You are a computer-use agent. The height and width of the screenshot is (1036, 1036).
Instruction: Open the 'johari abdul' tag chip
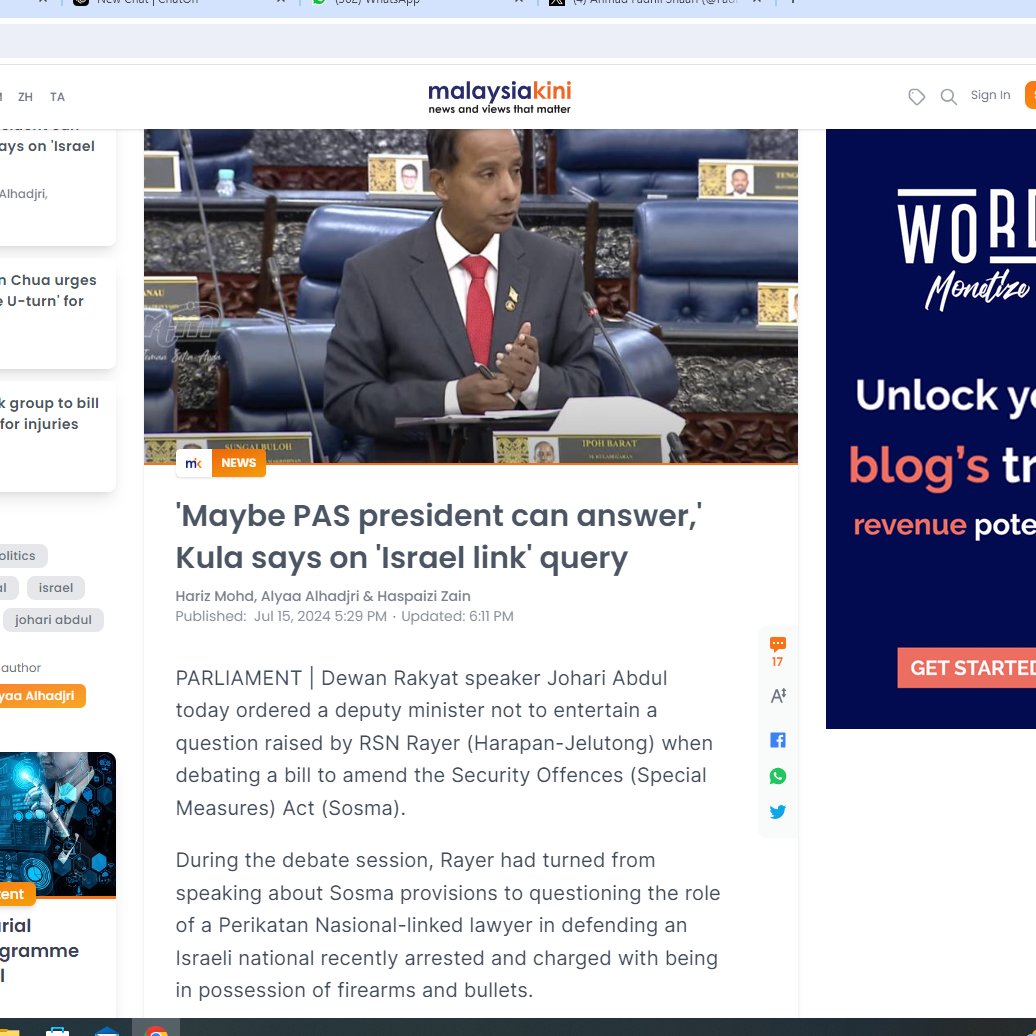click(53, 620)
